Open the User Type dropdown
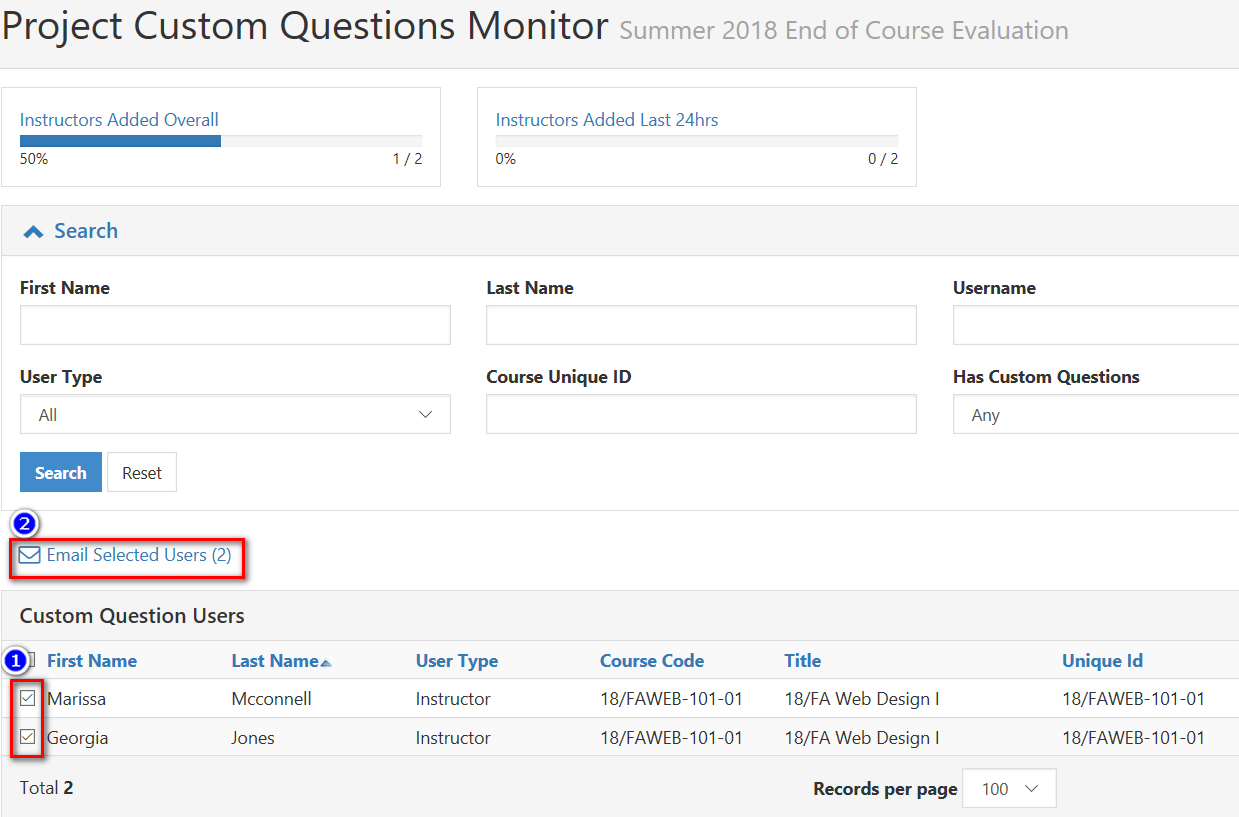This screenshot has height=817, width=1239. [x=235, y=414]
